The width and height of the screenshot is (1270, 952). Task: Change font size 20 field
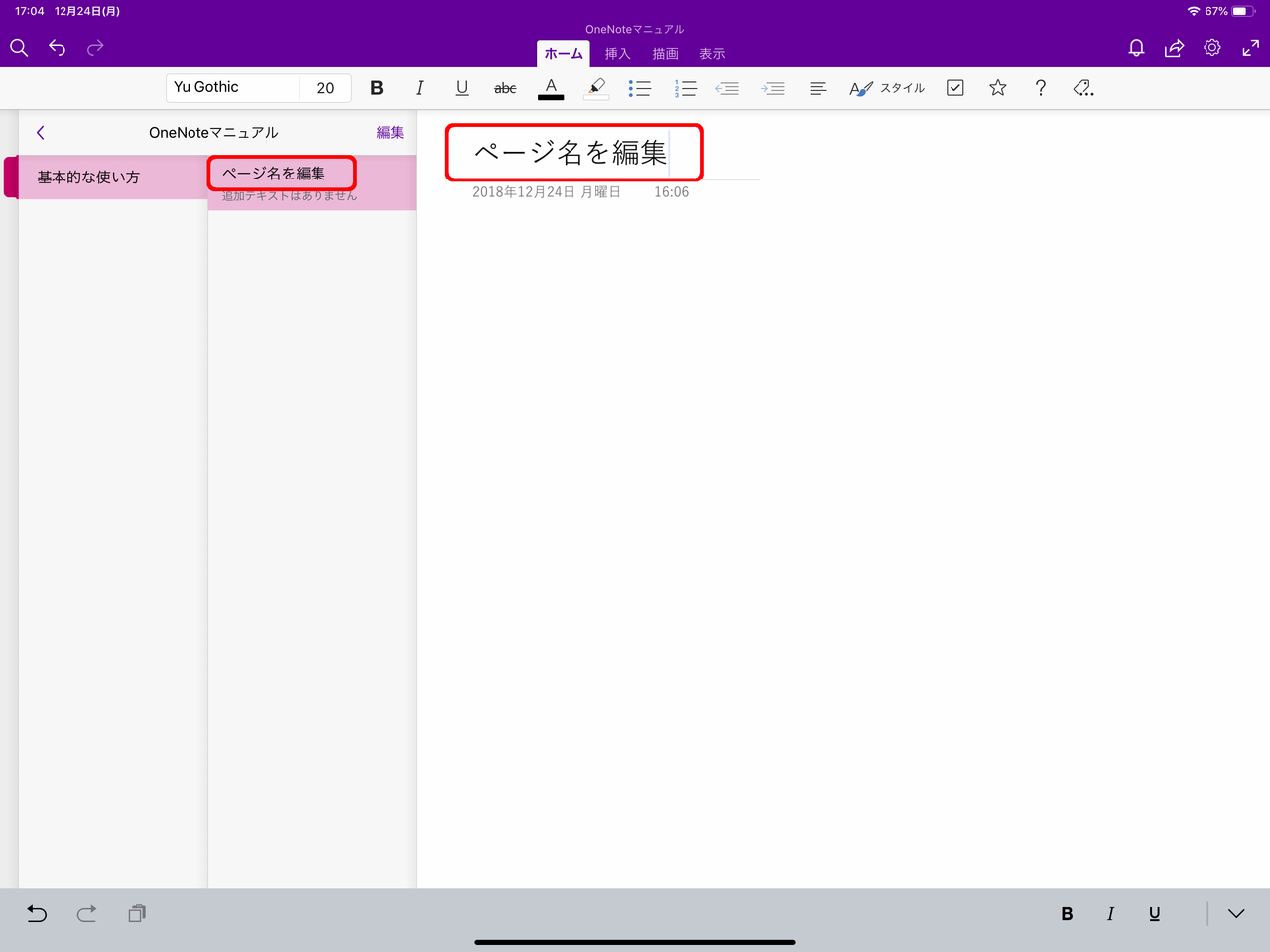coord(325,87)
